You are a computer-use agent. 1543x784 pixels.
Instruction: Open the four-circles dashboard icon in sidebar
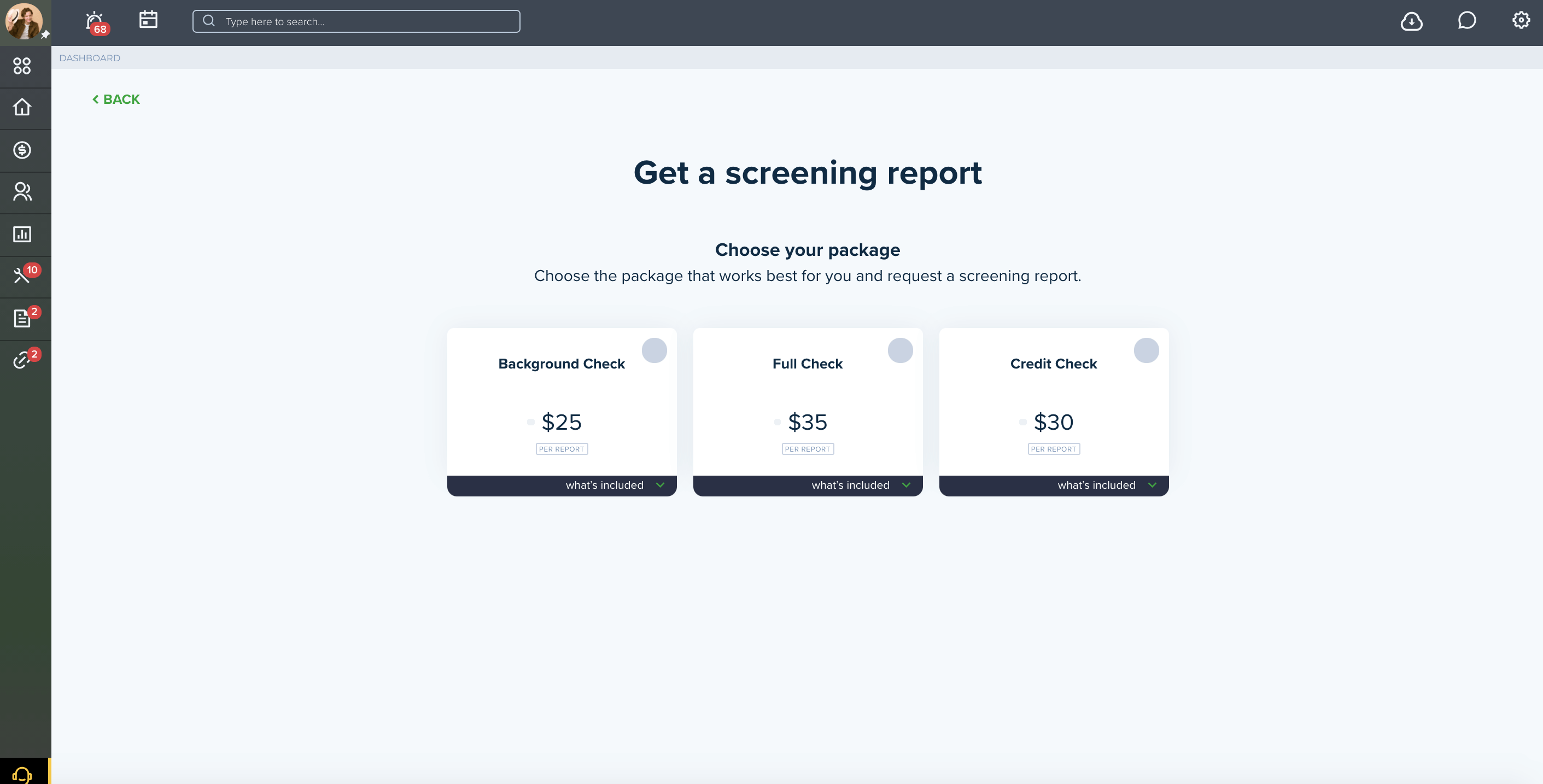pos(22,66)
